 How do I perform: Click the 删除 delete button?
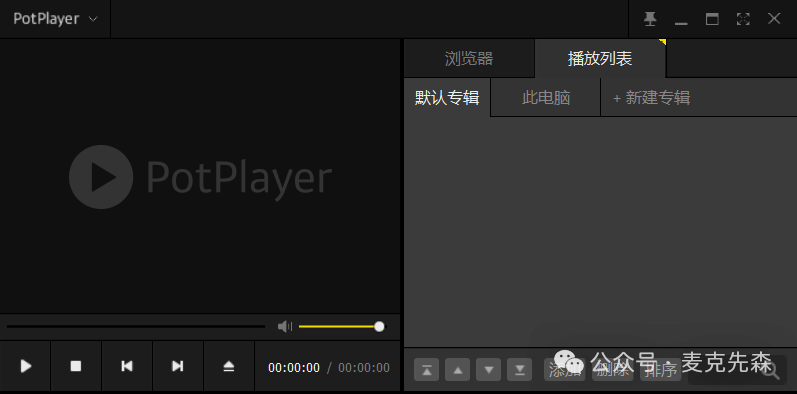click(x=612, y=370)
